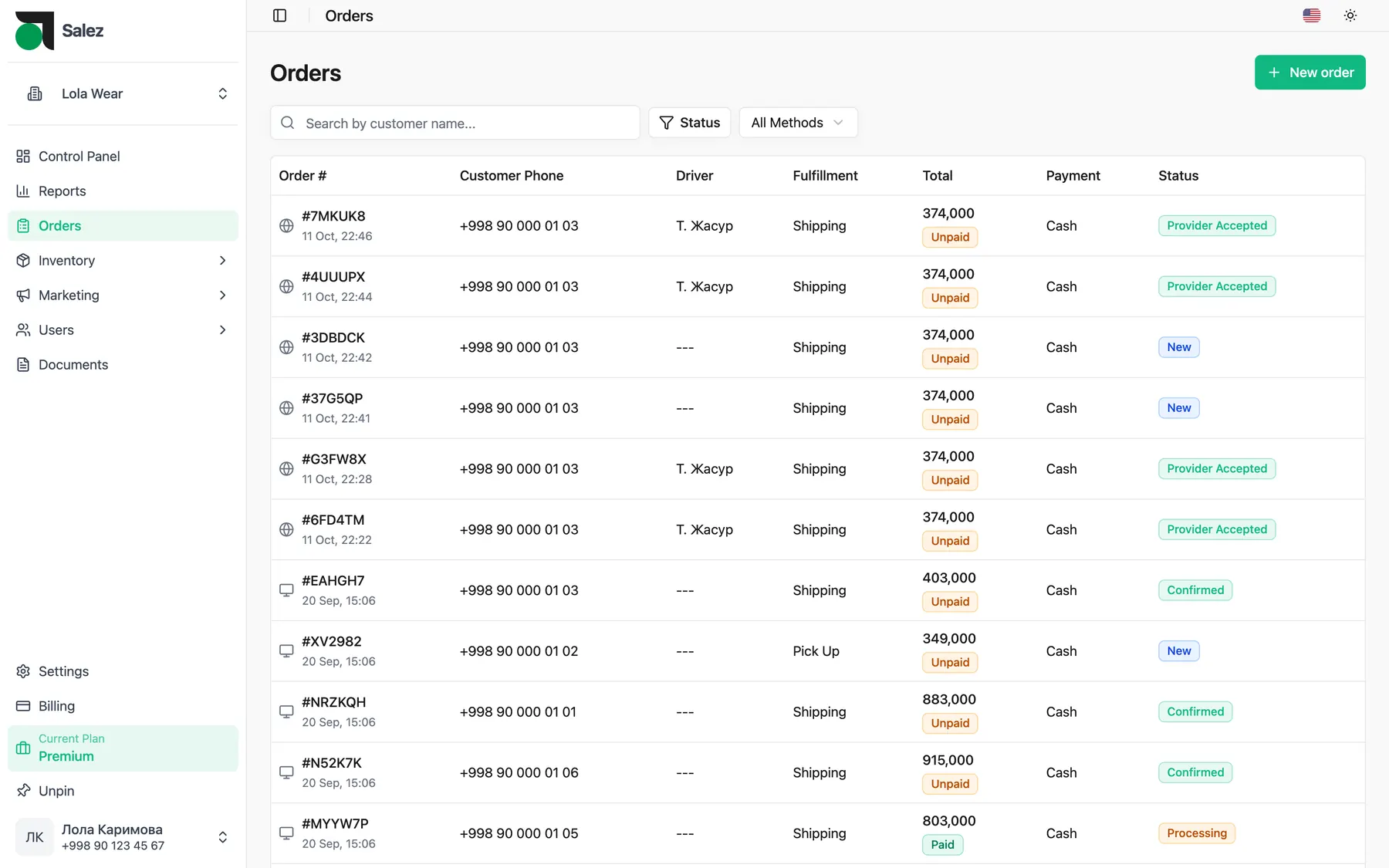
Task: Click the US flag language icon
Action: 1311,15
